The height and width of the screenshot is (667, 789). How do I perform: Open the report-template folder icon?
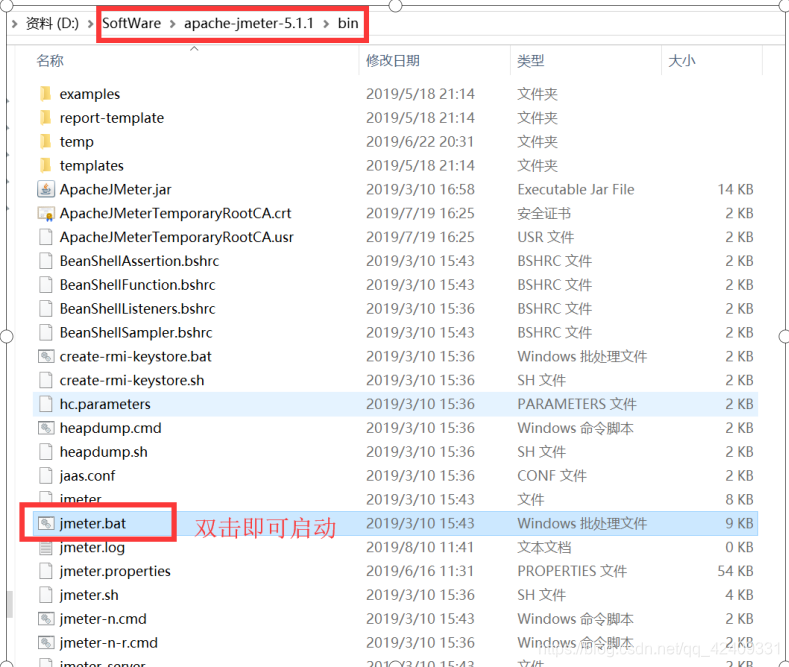click(x=45, y=118)
